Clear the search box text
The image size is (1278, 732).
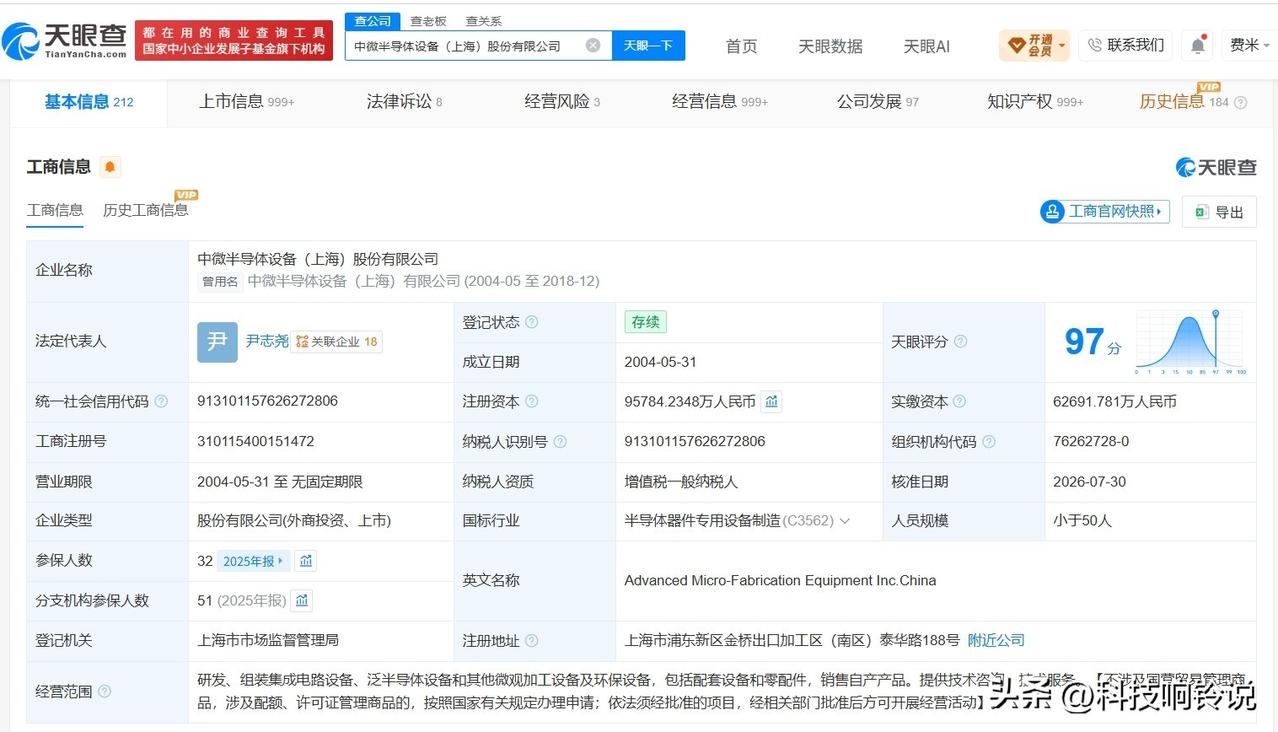click(593, 46)
